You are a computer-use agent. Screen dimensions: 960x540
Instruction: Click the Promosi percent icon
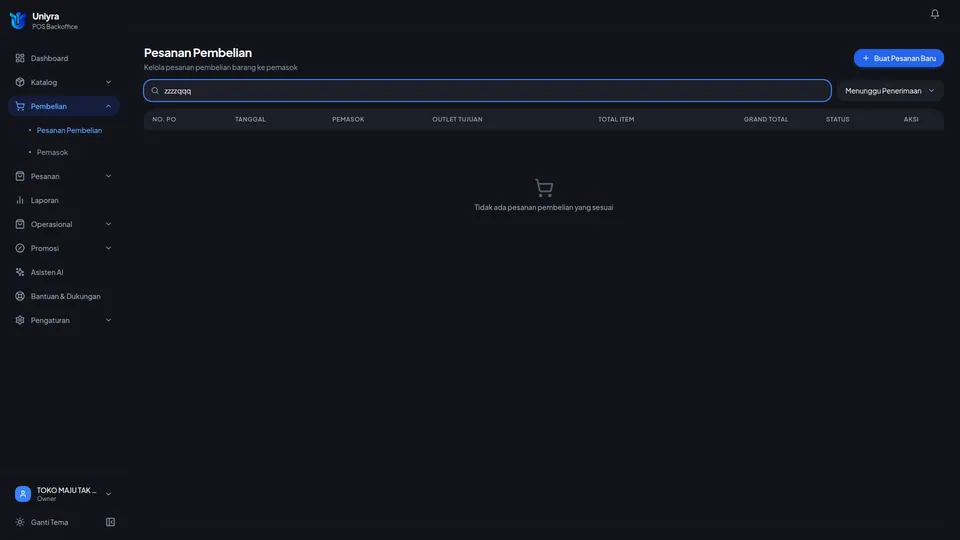20,248
